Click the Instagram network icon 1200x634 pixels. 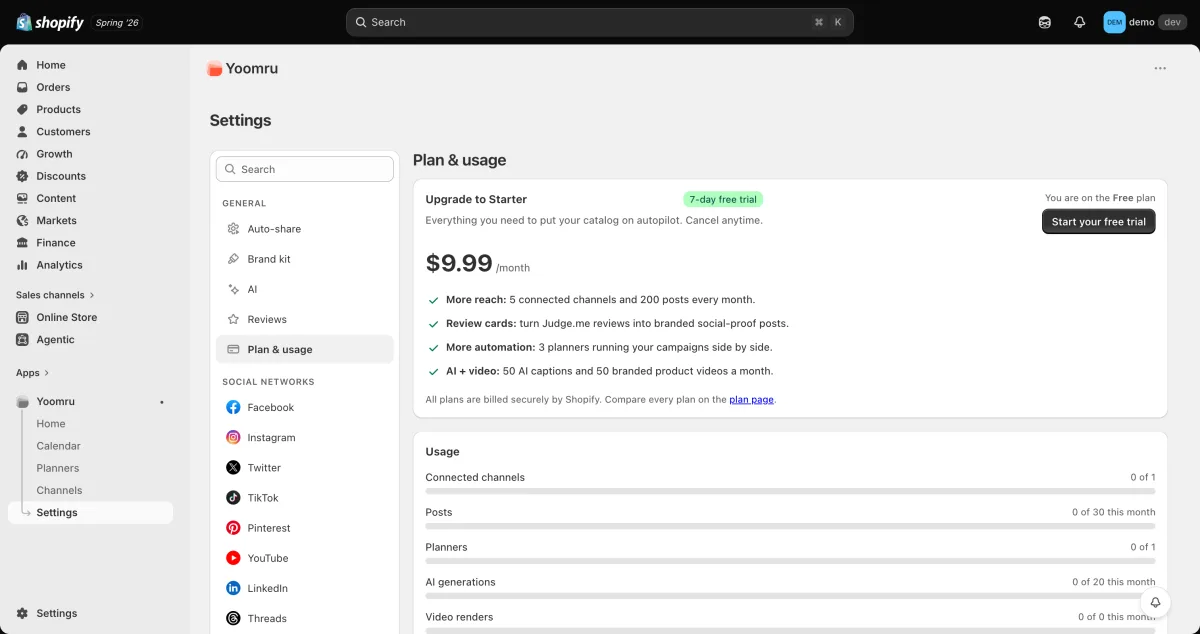click(x=233, y=437)
